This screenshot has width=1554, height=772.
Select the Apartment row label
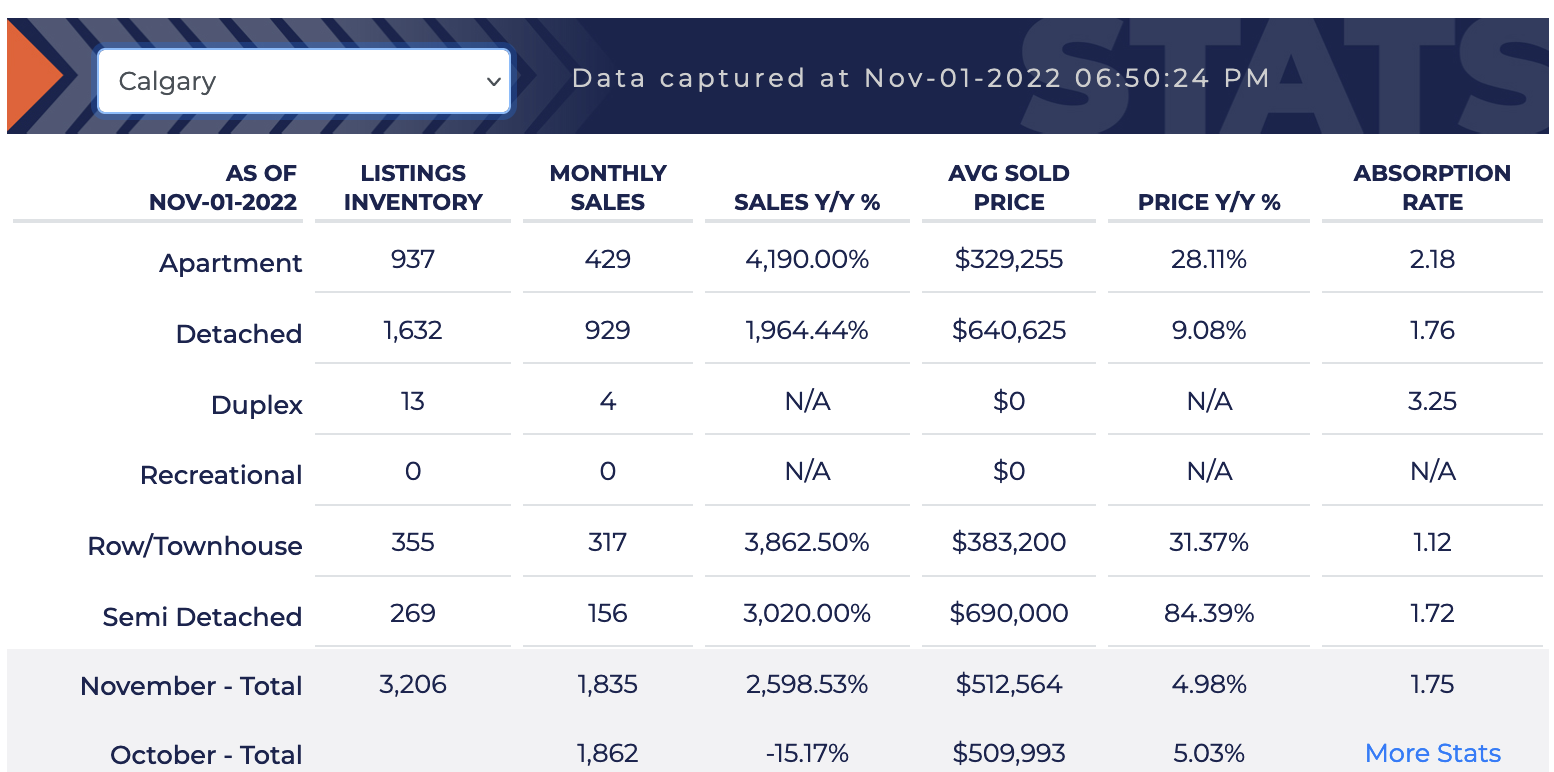(x=231, y=263)
